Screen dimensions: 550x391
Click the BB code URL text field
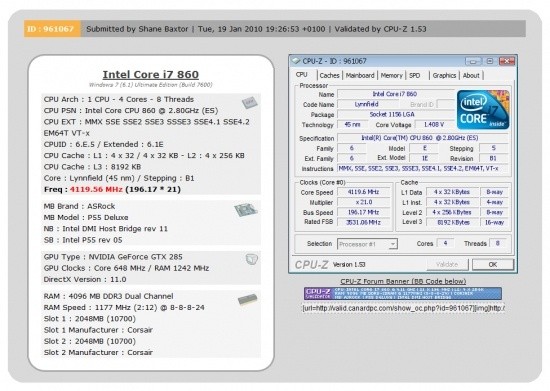coord(403,308)
